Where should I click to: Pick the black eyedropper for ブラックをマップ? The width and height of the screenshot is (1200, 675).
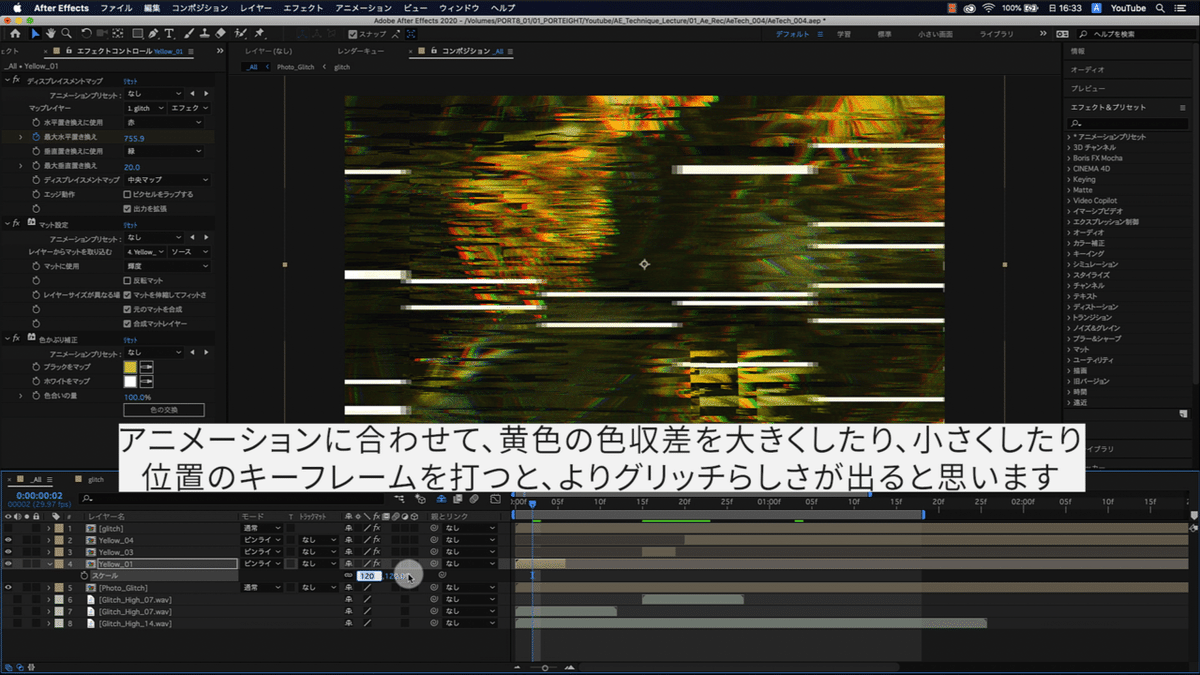(146, 368)
